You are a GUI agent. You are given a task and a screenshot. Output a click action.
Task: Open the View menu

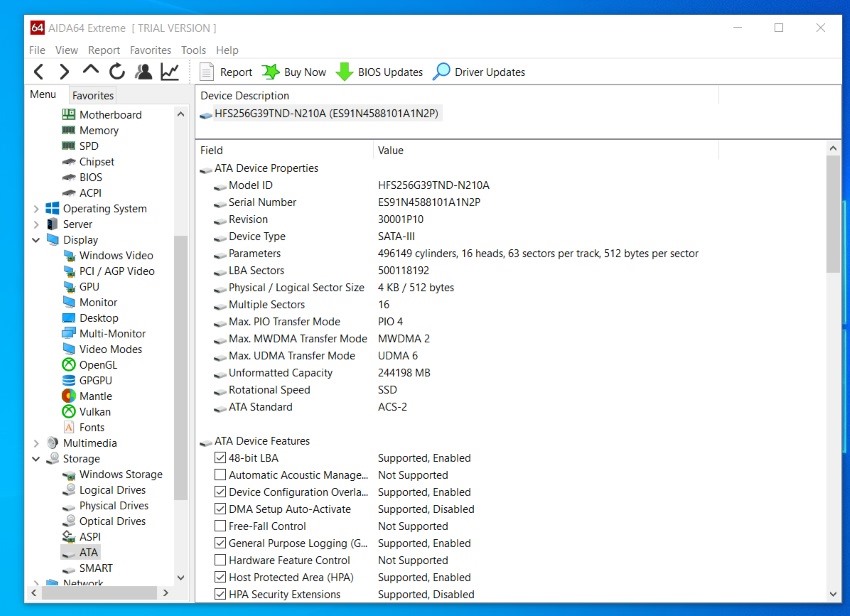66,50
